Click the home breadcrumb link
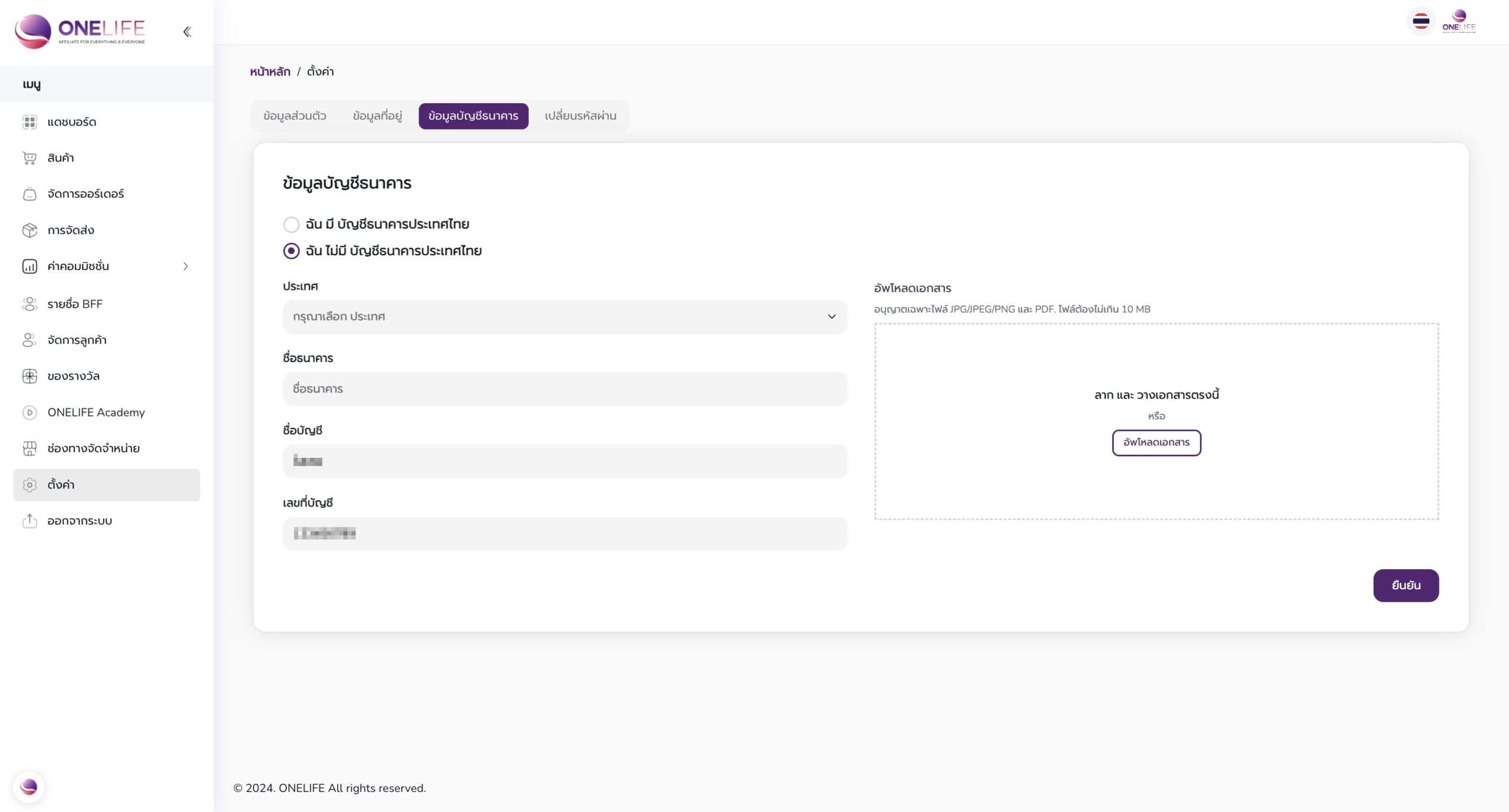 [270, 72]
